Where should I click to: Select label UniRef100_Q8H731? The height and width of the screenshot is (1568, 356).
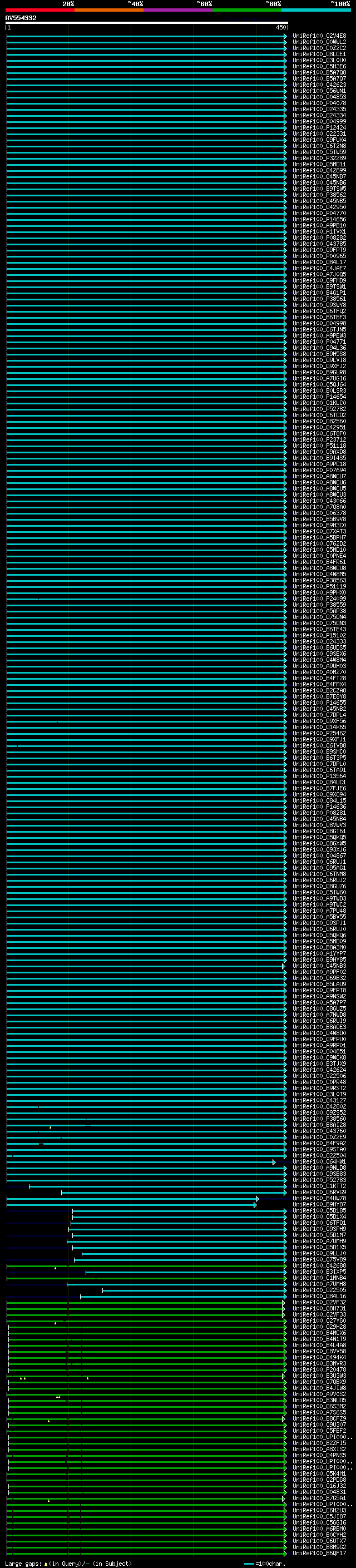[319, 1309]
